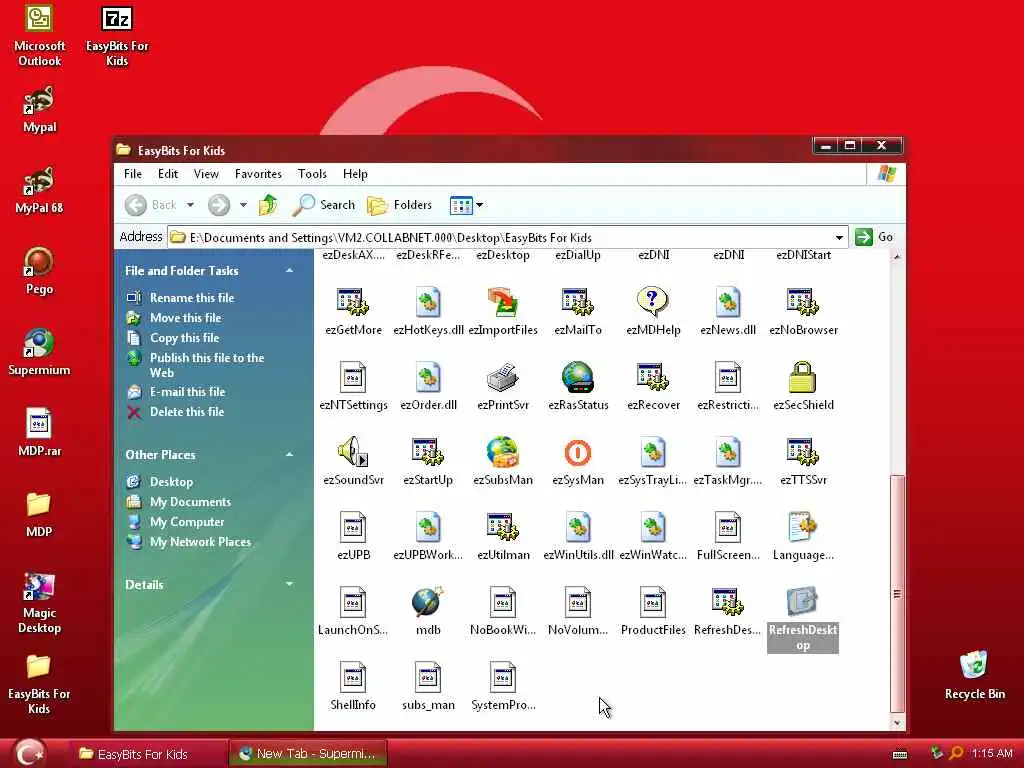Image resolution: width=1024 pixels, height=768 pixels.
Task: Select the ezOrder.dll file
Action: (x=428, y=377)
